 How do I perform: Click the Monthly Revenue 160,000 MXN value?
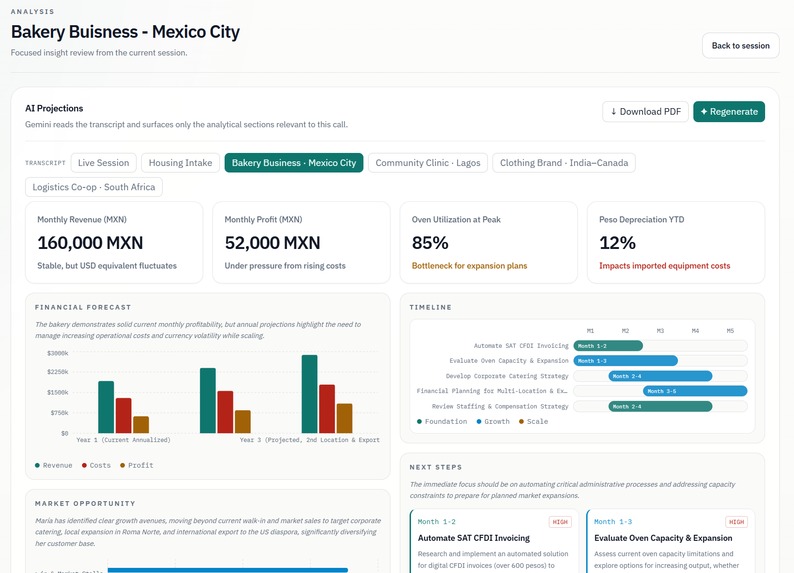(x=90, y=243)
